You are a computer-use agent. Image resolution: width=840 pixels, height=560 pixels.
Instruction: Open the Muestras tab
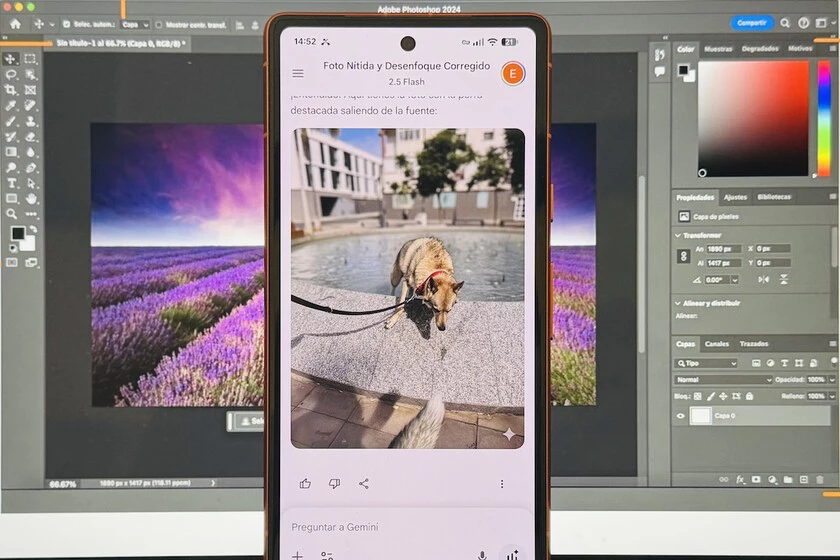tap(718, 48)
